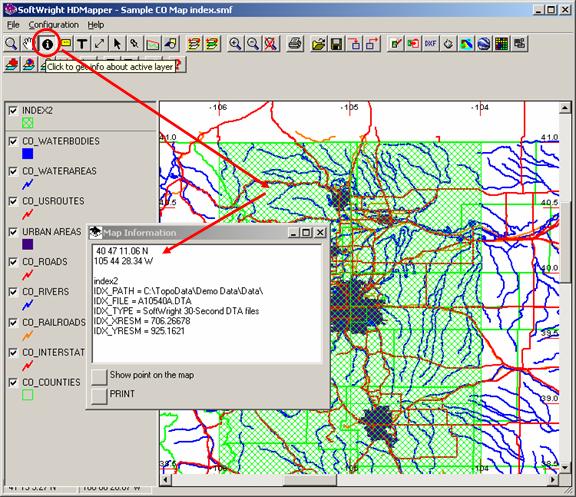Viewport: 576px width, 497px height.
Task: Click the green checkmark toolbar icon
Action: coord(395,44)
